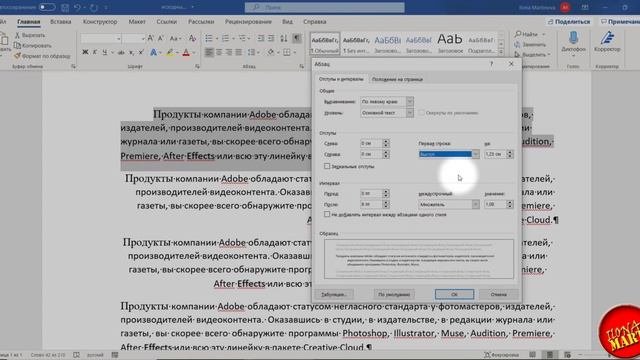The image size is (640, 360).
Task: Click the Editor (Корректор) icon
Action: 607,38
